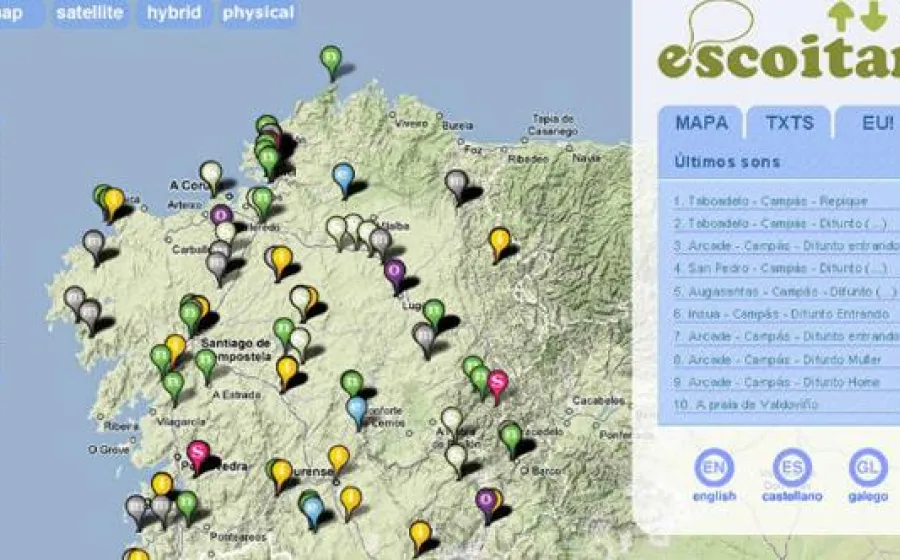Click the escoitar speech-bubble logo
900x560 pixels.
coord(778,40)
